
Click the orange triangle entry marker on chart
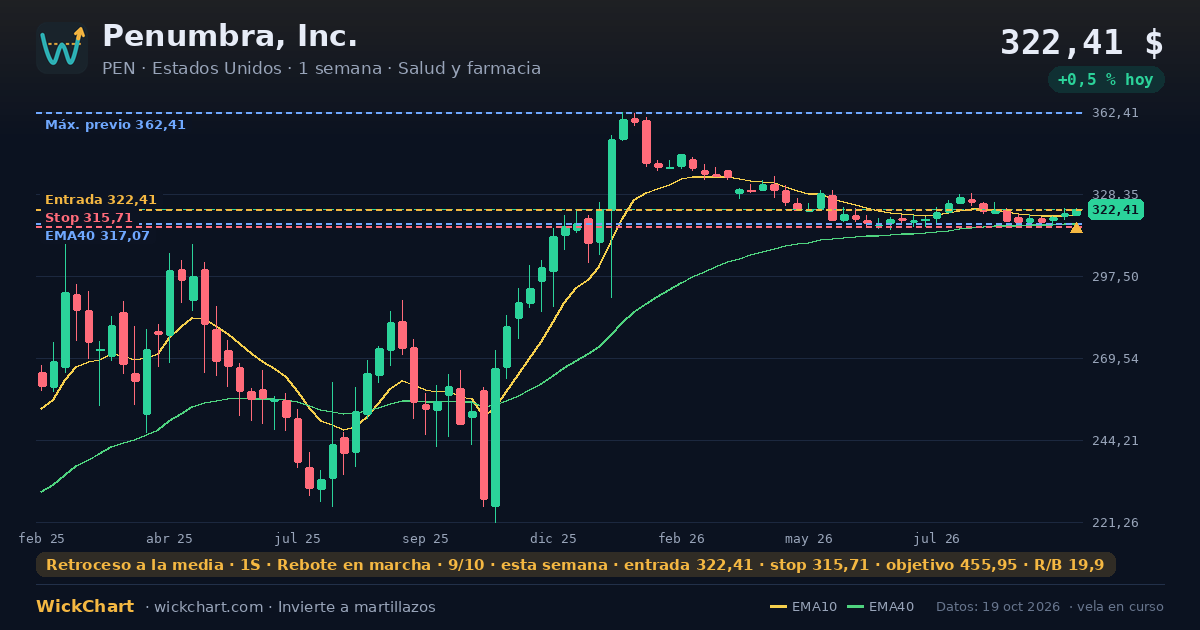click(x=1076, y=228)
